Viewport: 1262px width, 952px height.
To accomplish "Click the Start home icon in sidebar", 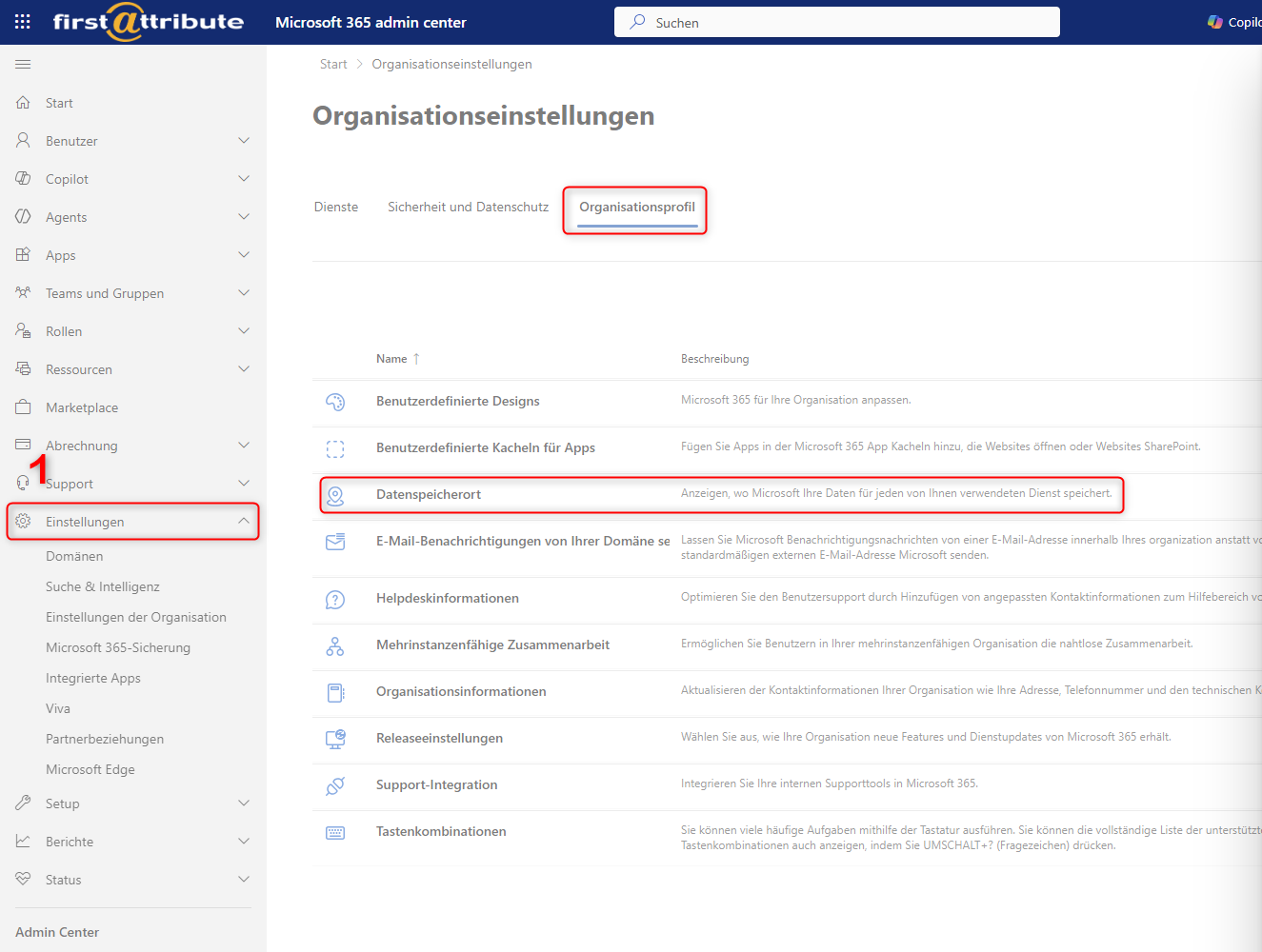I will pyautogui.click(x=23, y=102).
